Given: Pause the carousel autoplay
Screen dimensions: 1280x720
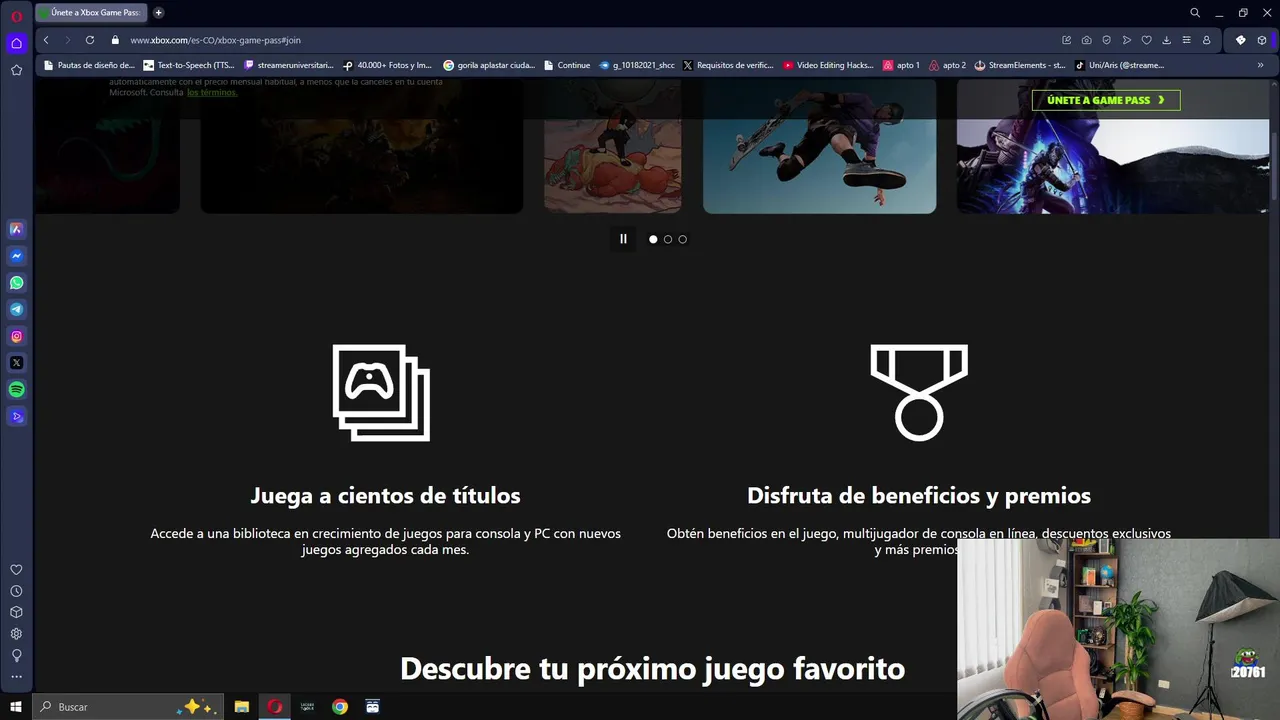Looking at the screenshot, I should pos(623,239).
